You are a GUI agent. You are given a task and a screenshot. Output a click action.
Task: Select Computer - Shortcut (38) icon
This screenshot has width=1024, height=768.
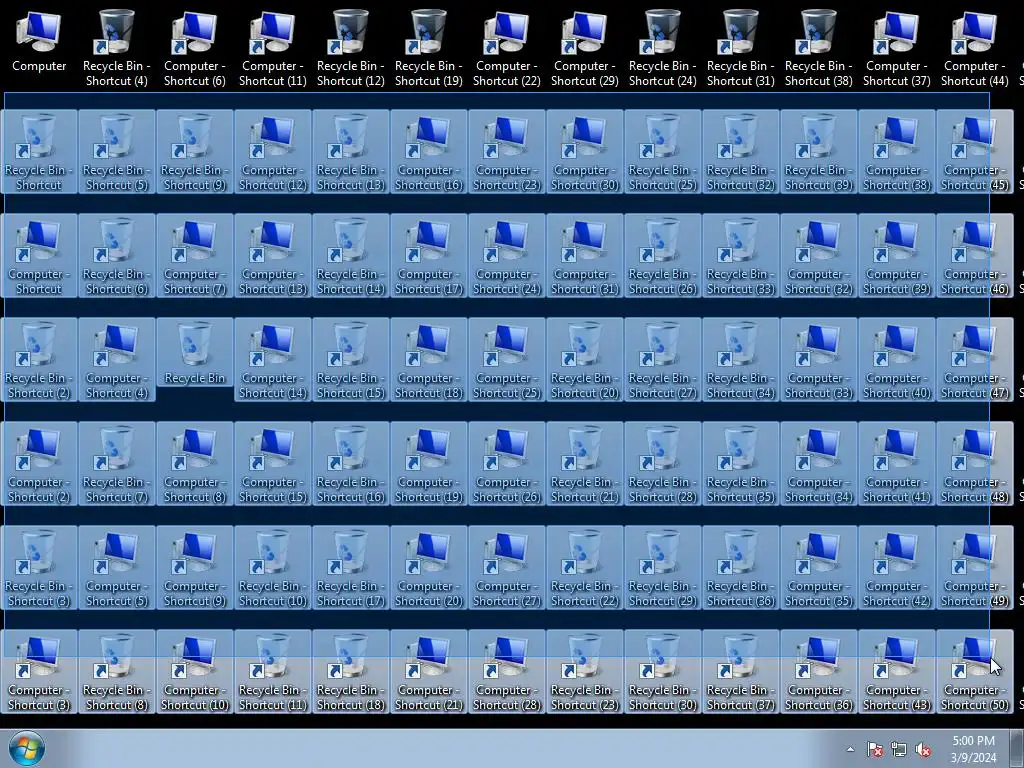897,152
